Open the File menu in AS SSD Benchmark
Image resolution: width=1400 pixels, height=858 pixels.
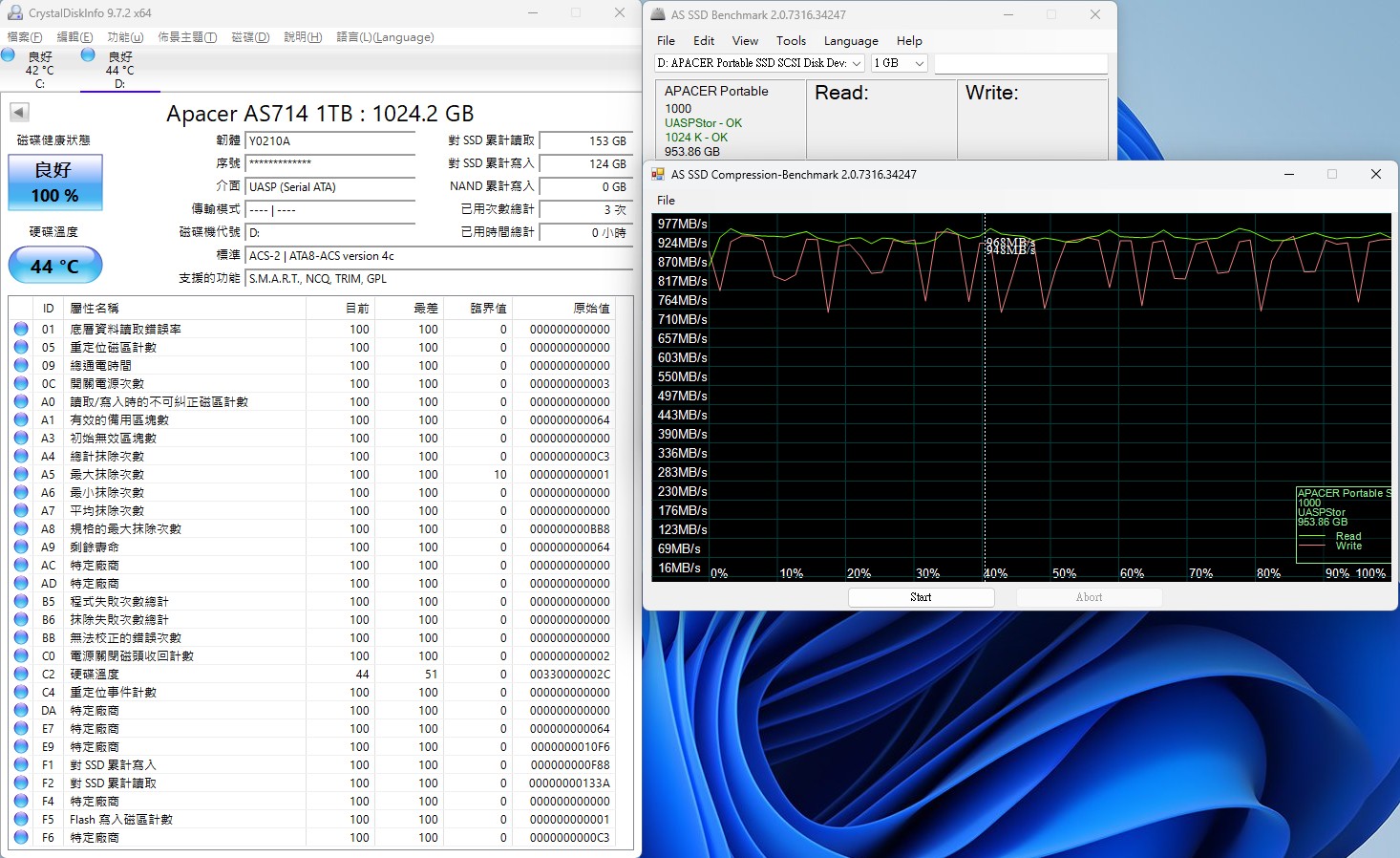(666, 41)
